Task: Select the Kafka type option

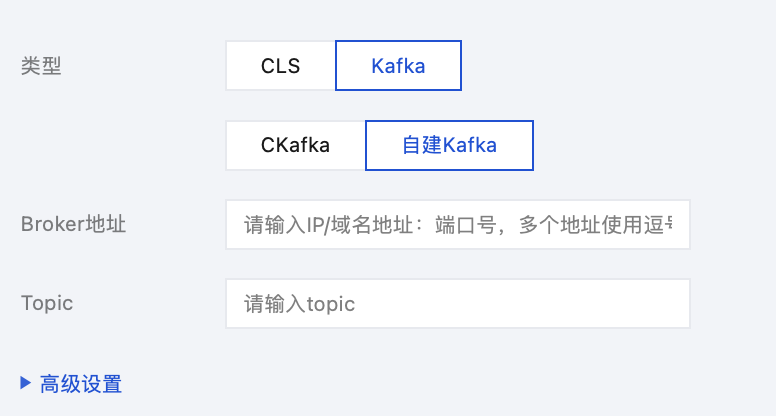Action: point(398,66)
